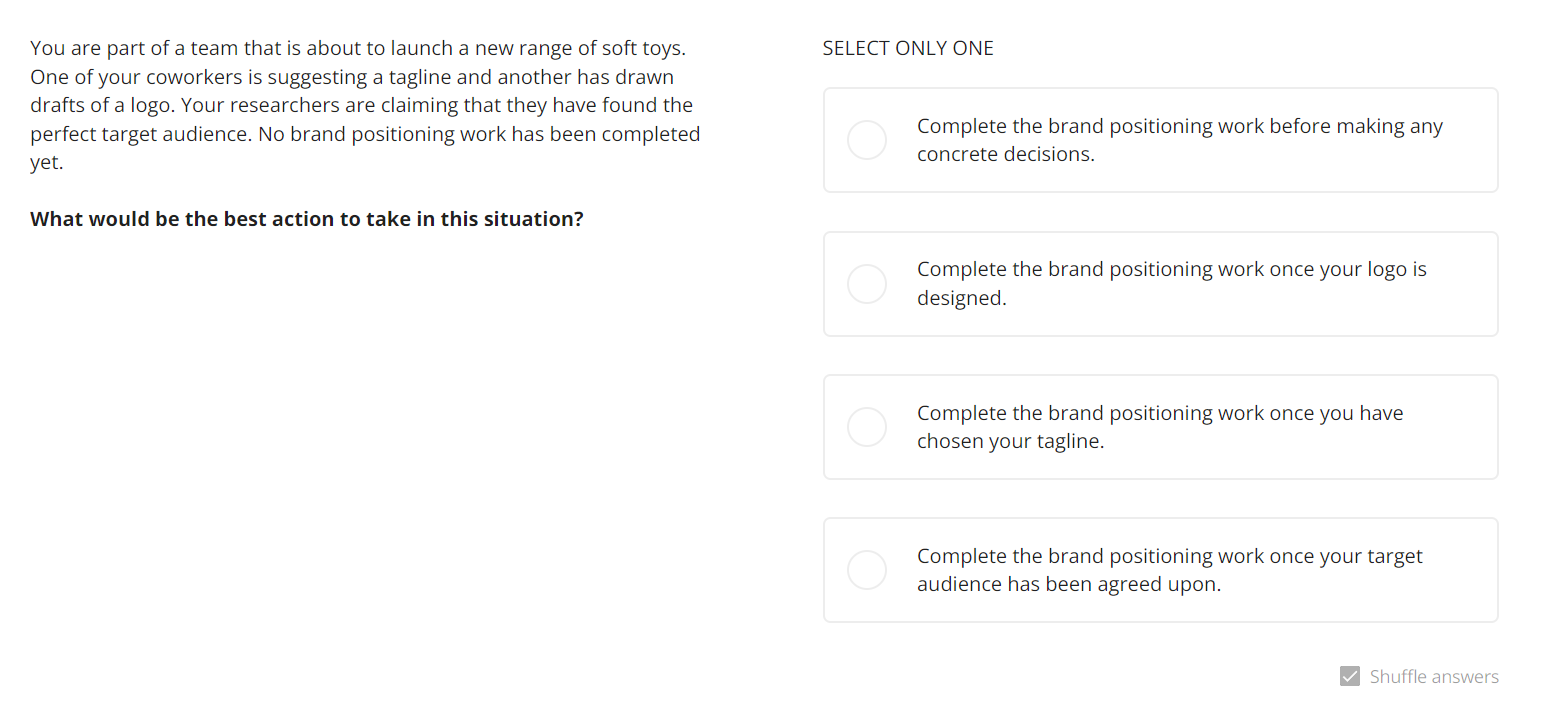
Task: Select radio button for 'once your logo is designed'
Action: [866, 284]
